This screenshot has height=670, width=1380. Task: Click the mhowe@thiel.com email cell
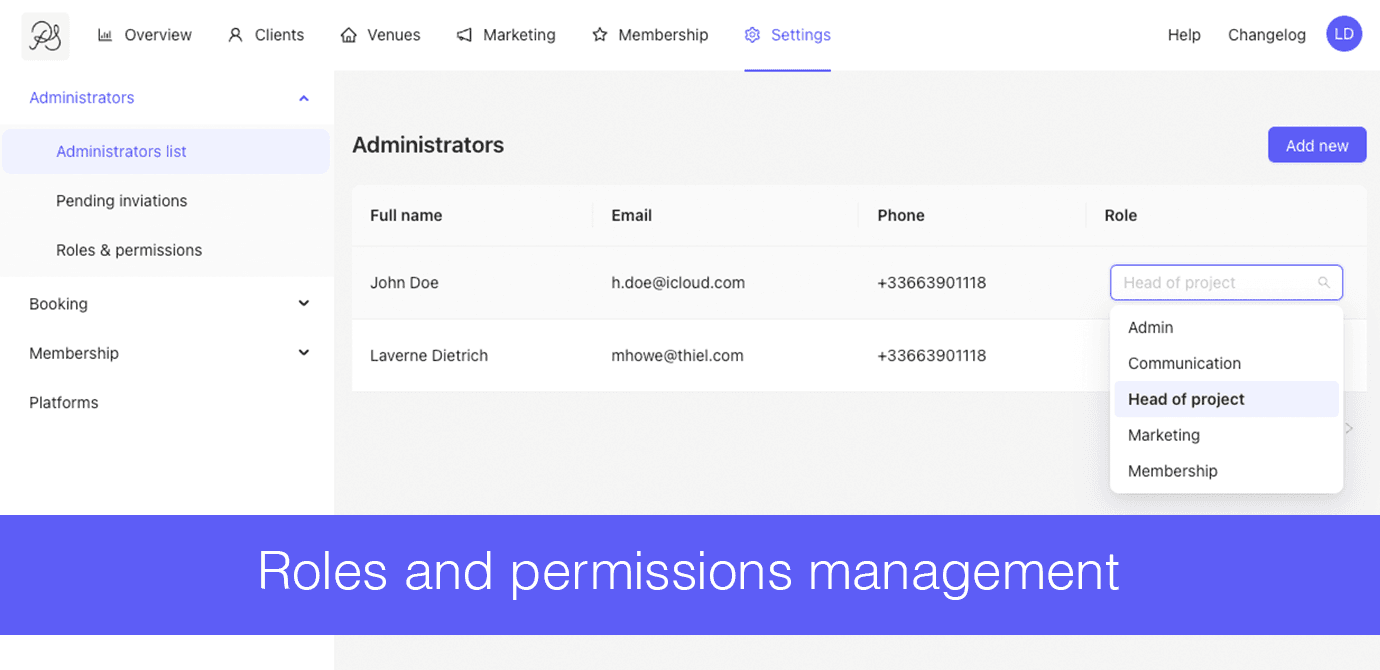677,356
